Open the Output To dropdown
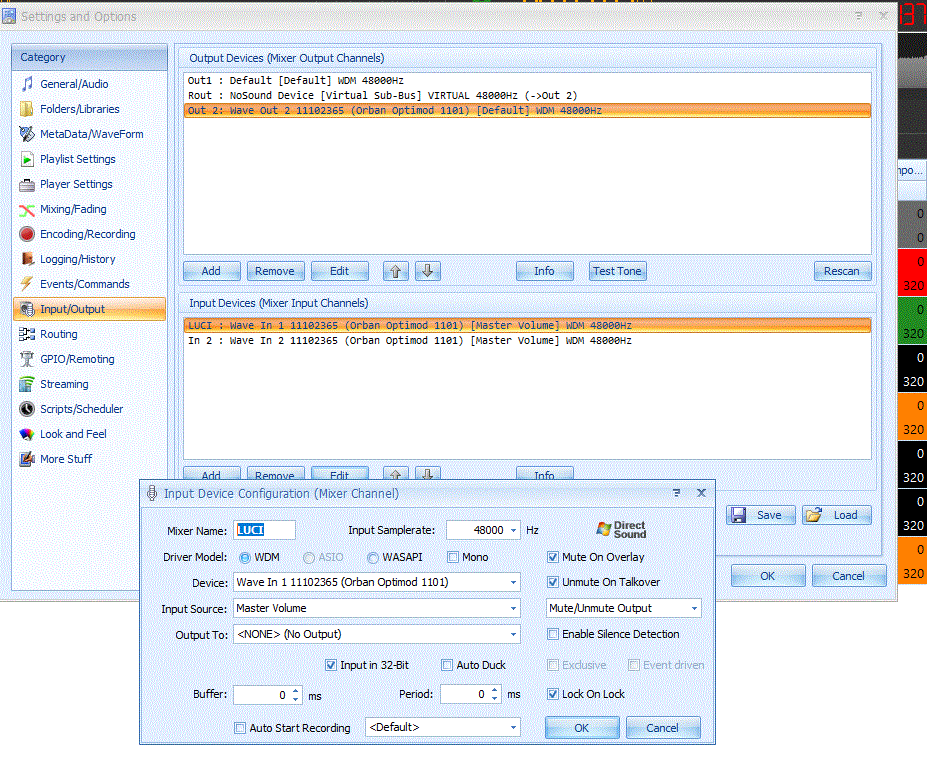Screen dimensions: 927x761 [x=513, y=634]
